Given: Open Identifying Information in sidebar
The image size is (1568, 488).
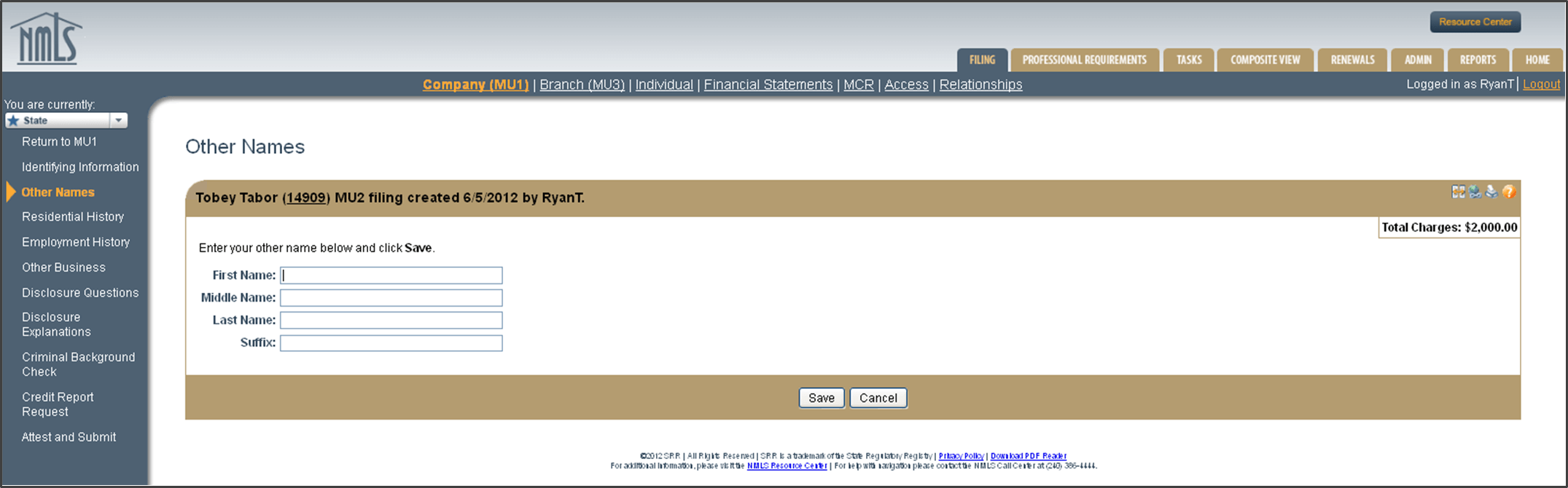Looking at the screenshot, I should tap(80, 167).
